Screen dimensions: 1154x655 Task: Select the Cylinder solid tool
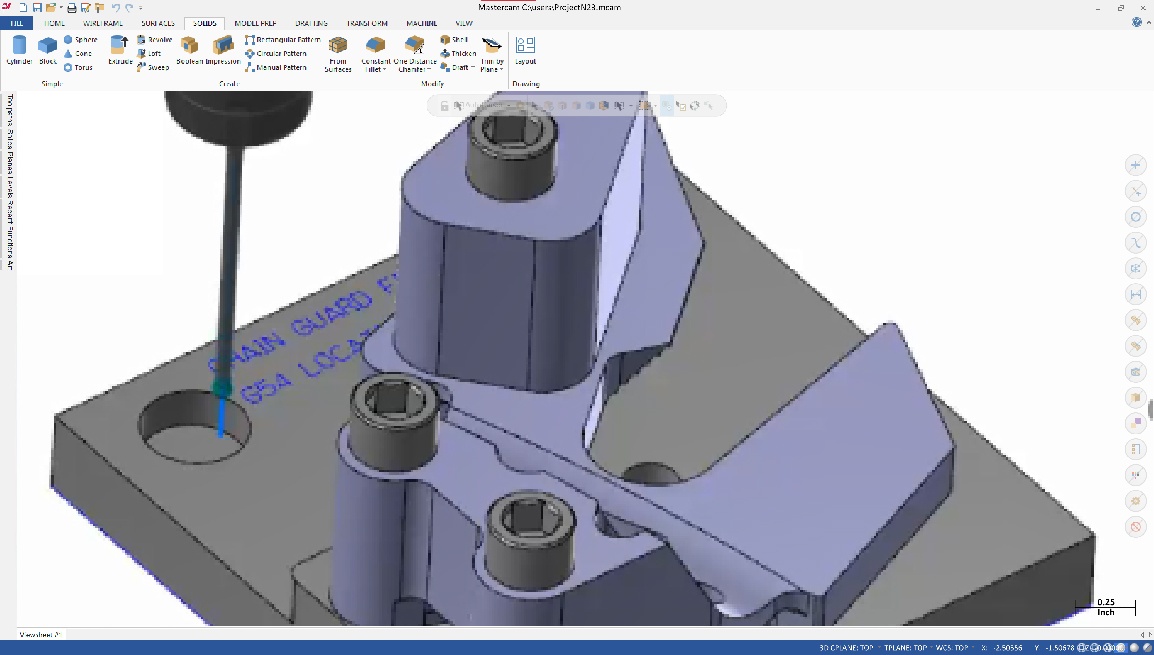click(19, 49)
